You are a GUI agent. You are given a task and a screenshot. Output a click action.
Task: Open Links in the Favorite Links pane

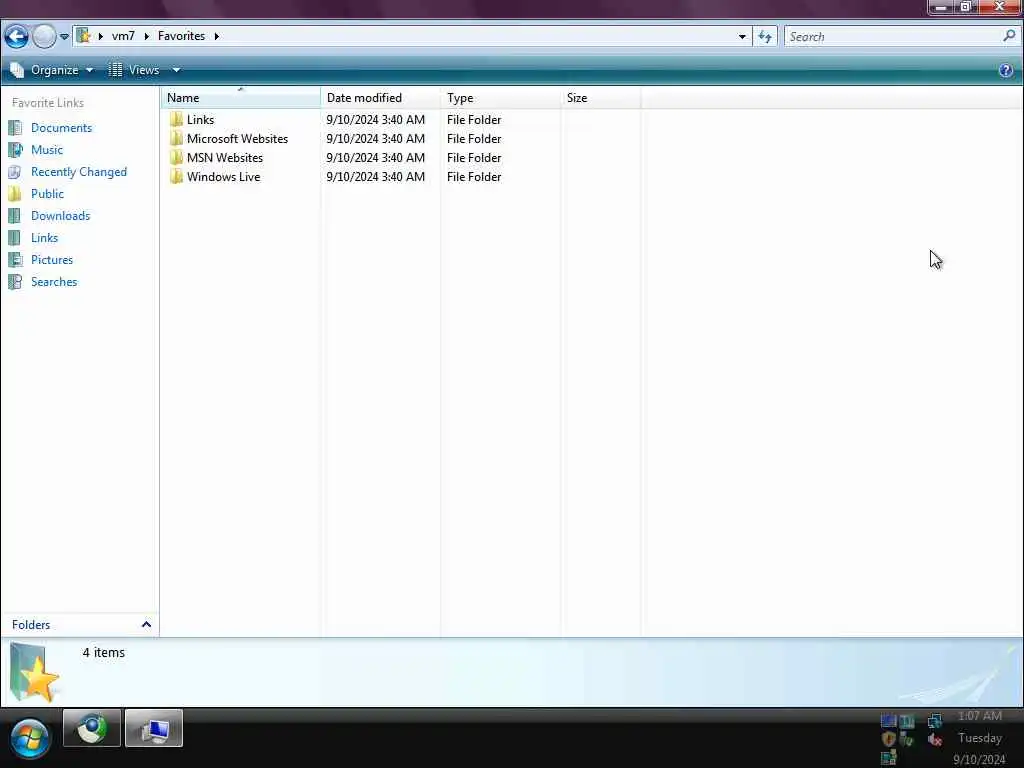pos(44,238)
